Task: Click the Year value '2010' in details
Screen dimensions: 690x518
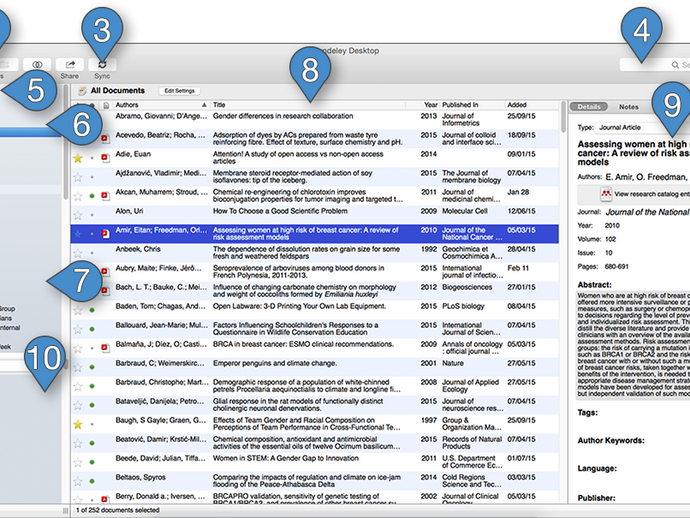Action: click(612, 226)
